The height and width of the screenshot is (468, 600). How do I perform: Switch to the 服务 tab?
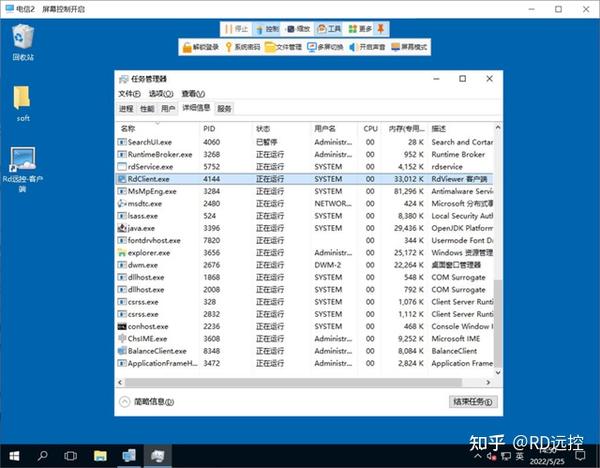[x=224, y=109]
